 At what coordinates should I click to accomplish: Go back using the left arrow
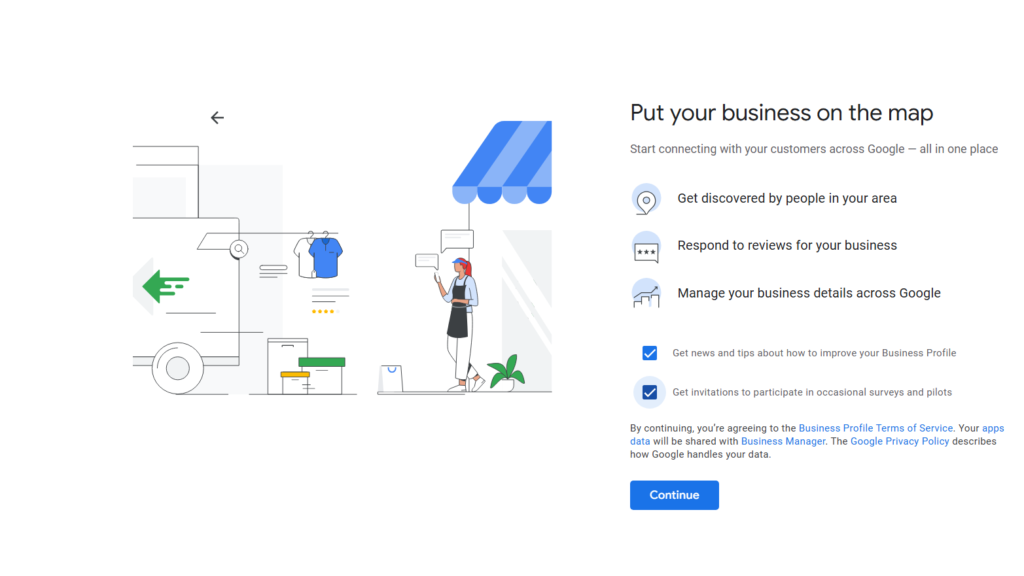pos(217,118)
